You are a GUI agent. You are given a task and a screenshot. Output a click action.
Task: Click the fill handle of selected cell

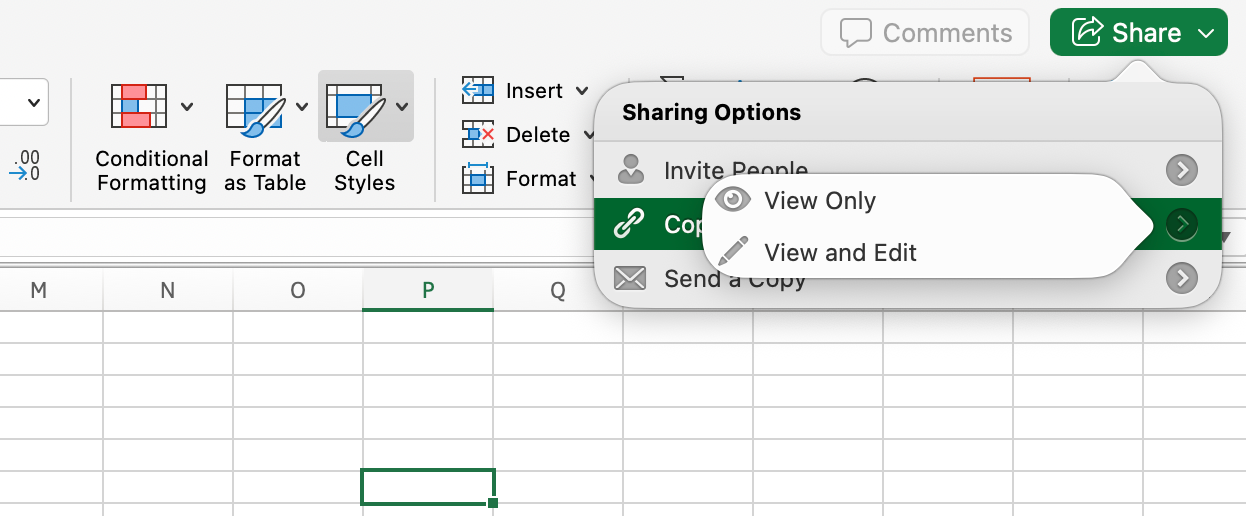tap(493, 503)
